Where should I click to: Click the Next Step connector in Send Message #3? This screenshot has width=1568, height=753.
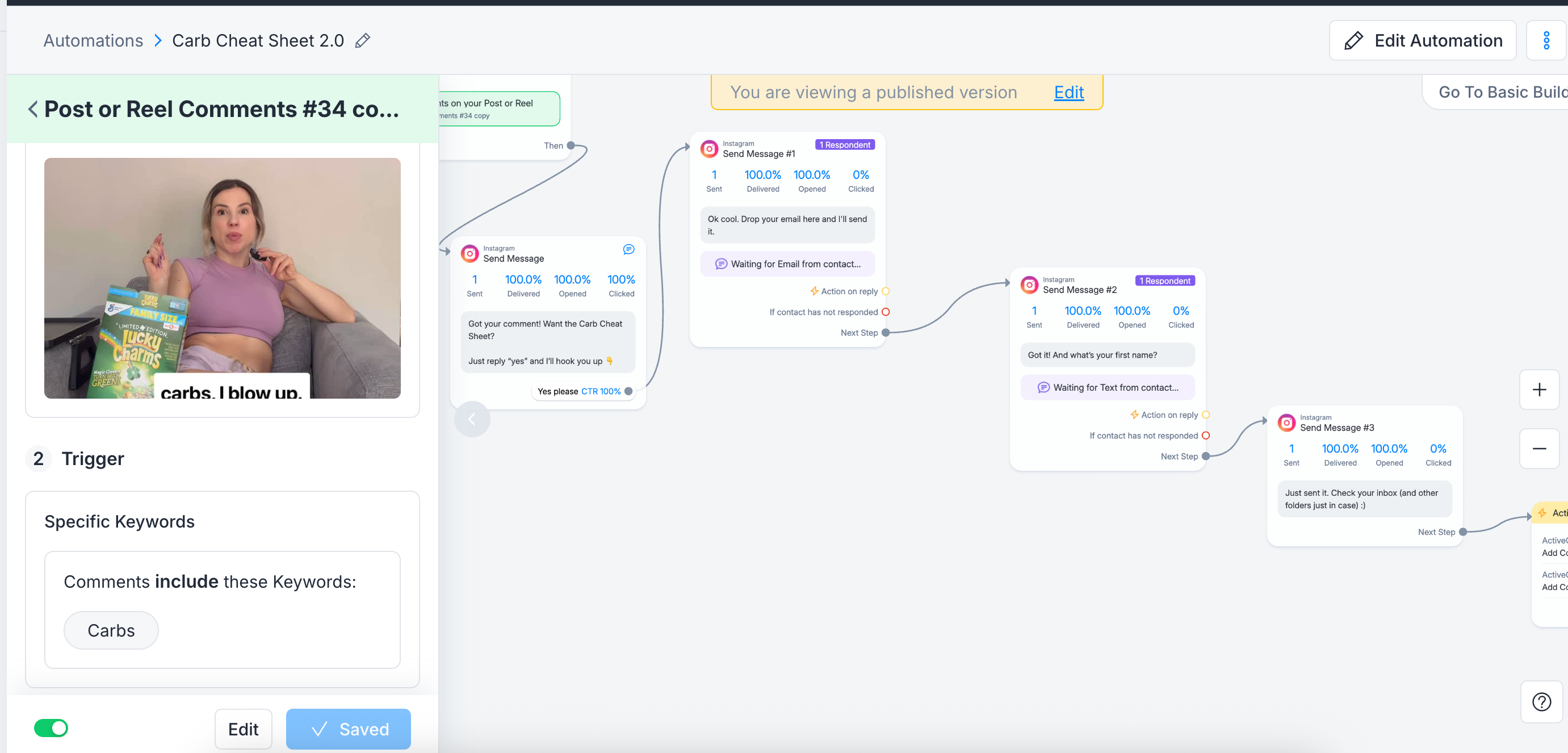(x=1463, y=533)
